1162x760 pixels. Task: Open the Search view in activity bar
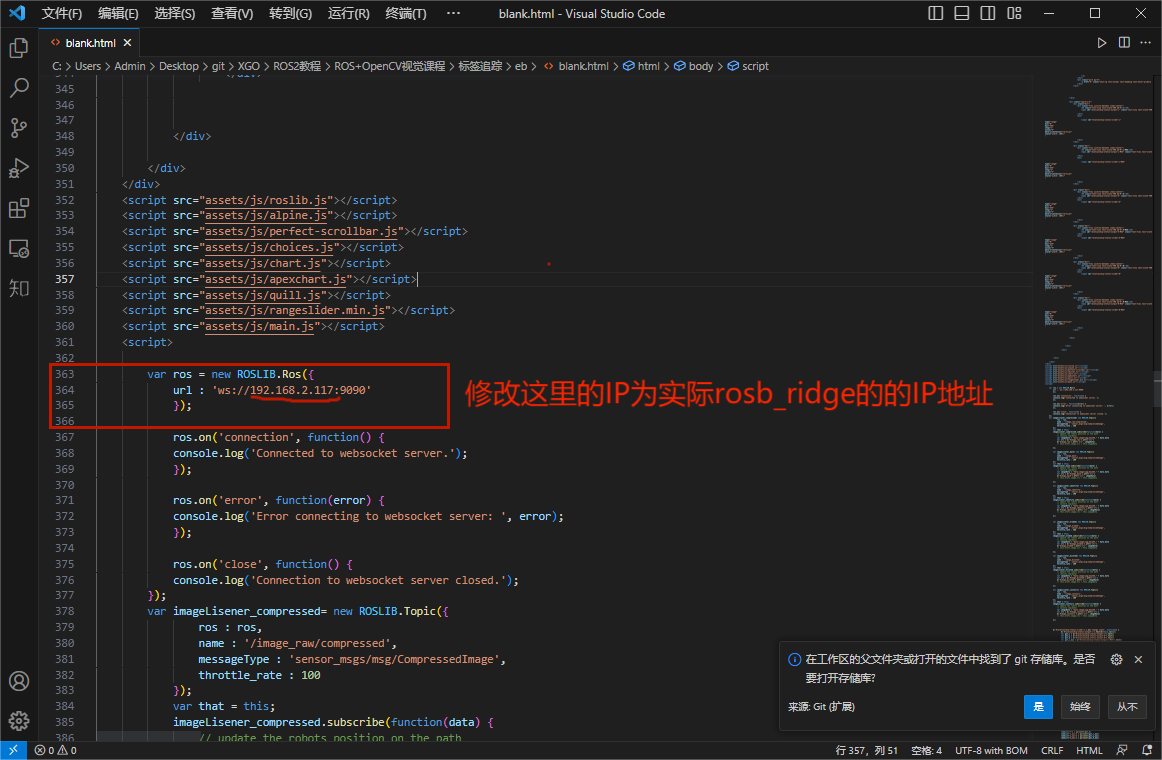[19, 87]
